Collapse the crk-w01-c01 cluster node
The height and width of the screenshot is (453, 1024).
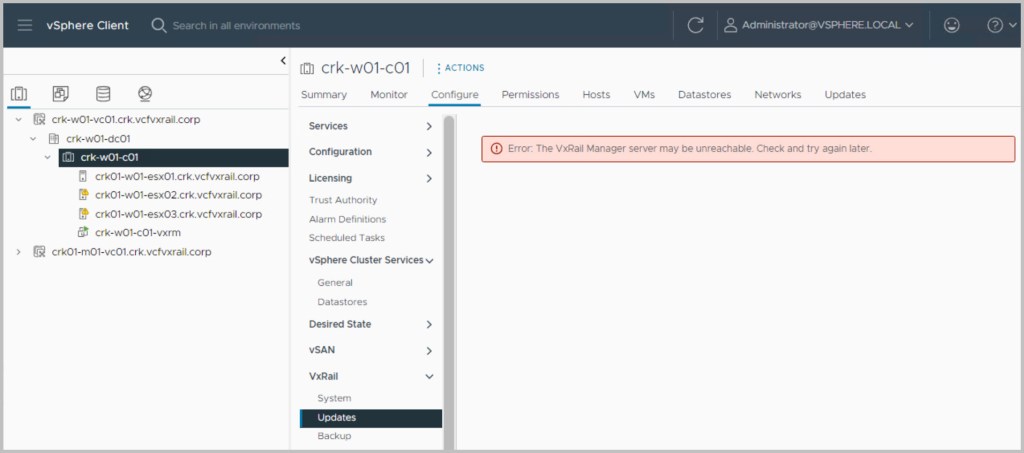(x=48, y=157)
